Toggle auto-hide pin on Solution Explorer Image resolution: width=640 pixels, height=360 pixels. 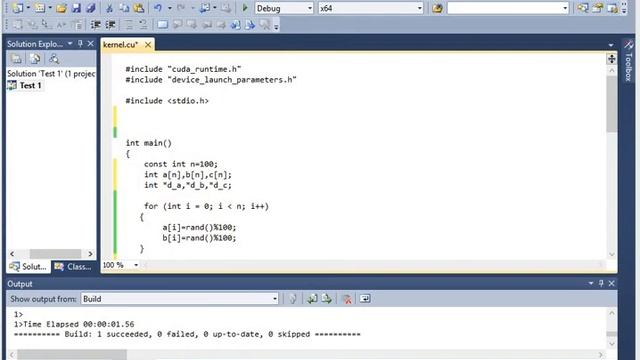(x=80, y=44)
